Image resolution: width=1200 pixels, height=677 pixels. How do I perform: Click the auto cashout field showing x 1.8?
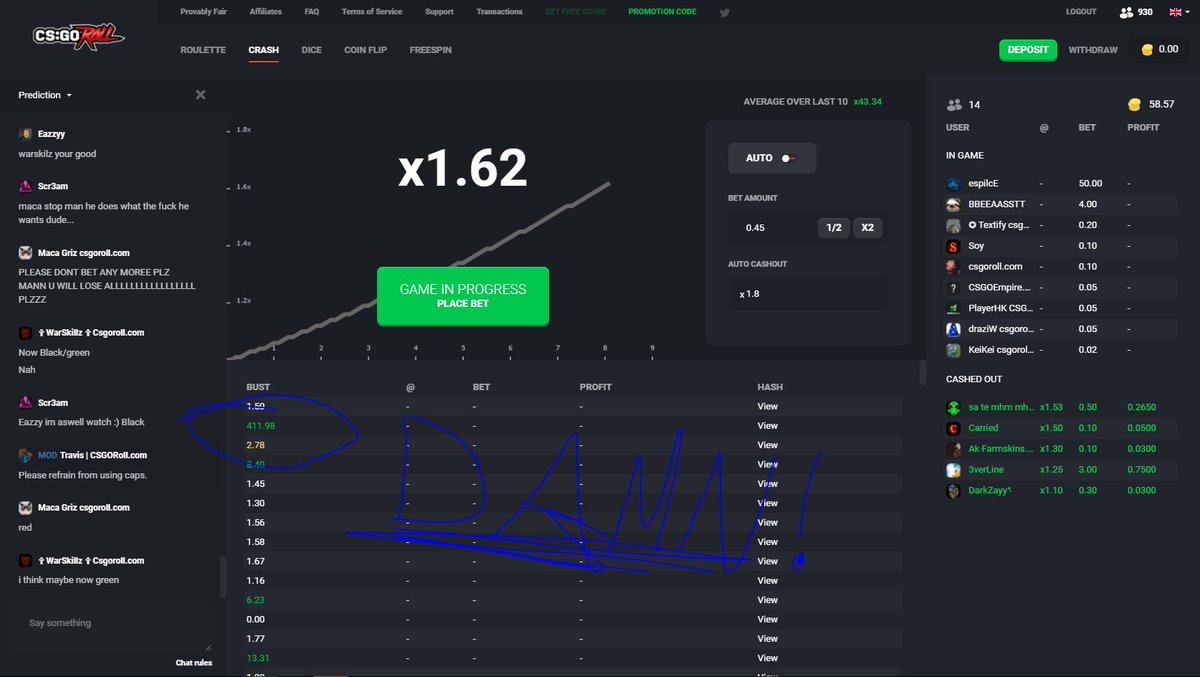click(808, 294)
